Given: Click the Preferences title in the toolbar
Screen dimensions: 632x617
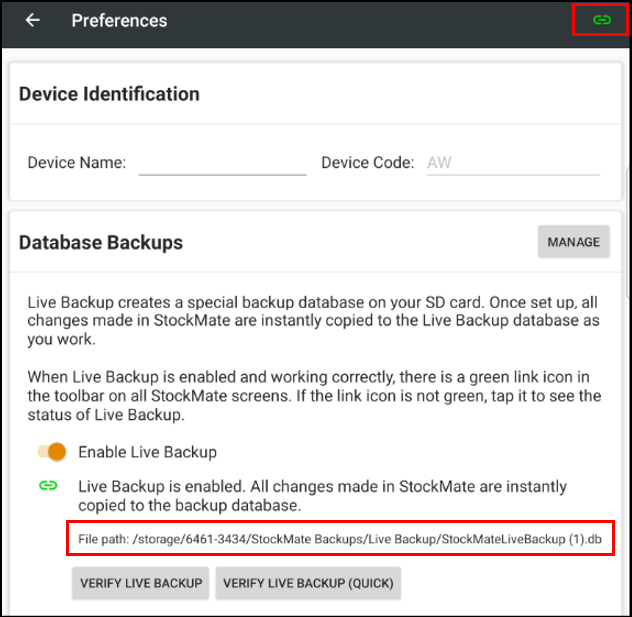Looking at the screenshot, I should coord(119,20).
